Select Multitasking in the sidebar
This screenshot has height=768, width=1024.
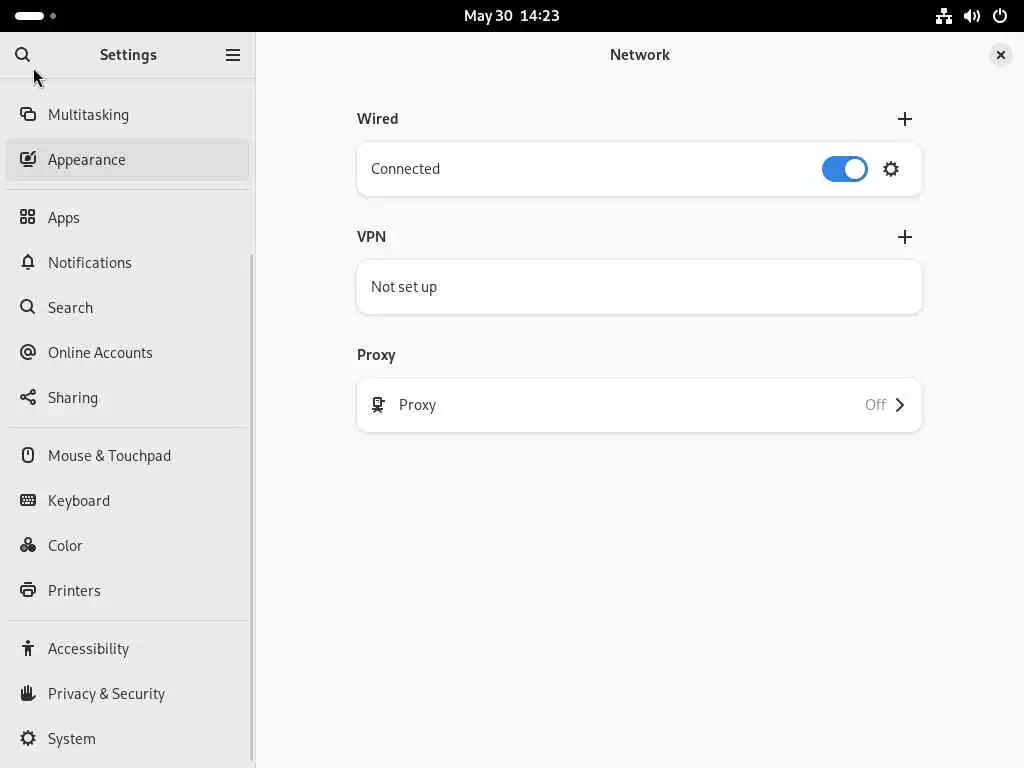click(128, 114)
